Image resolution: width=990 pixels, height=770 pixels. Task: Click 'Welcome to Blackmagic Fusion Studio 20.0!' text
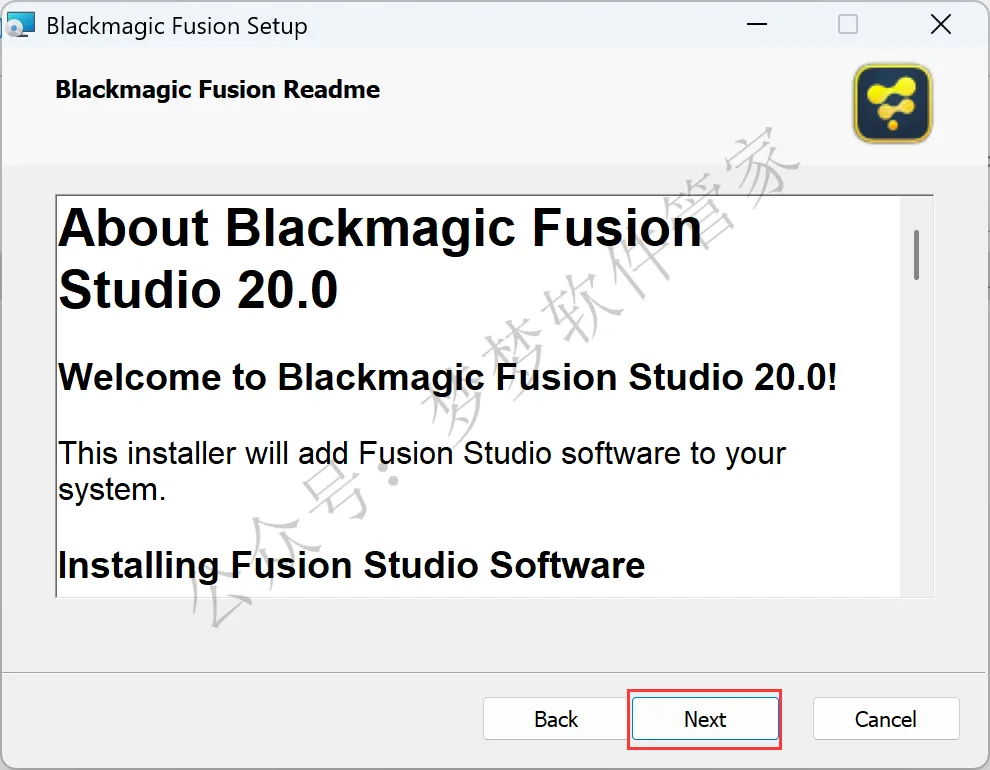(448, 377)
